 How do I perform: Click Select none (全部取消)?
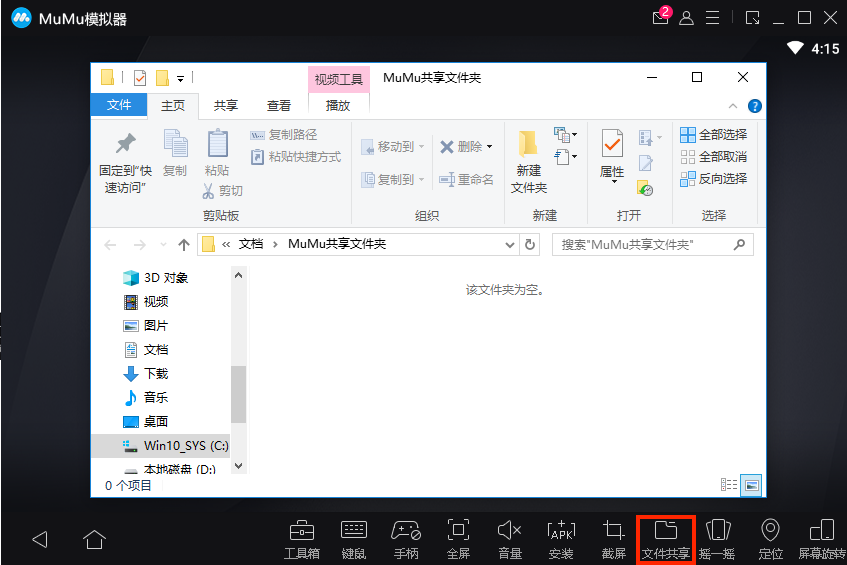point(714,157)
